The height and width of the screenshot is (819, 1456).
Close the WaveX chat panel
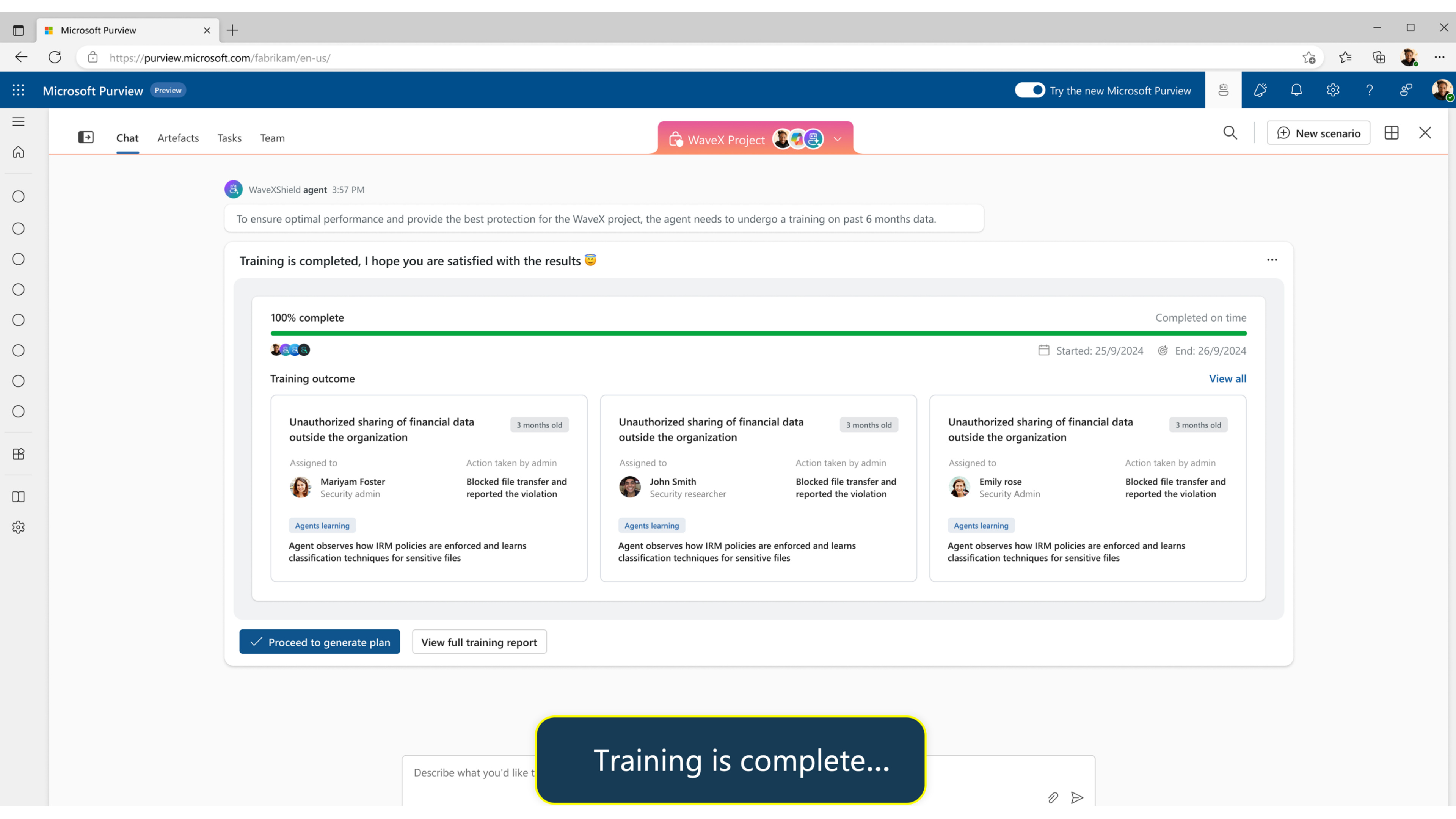point(1425,133)
